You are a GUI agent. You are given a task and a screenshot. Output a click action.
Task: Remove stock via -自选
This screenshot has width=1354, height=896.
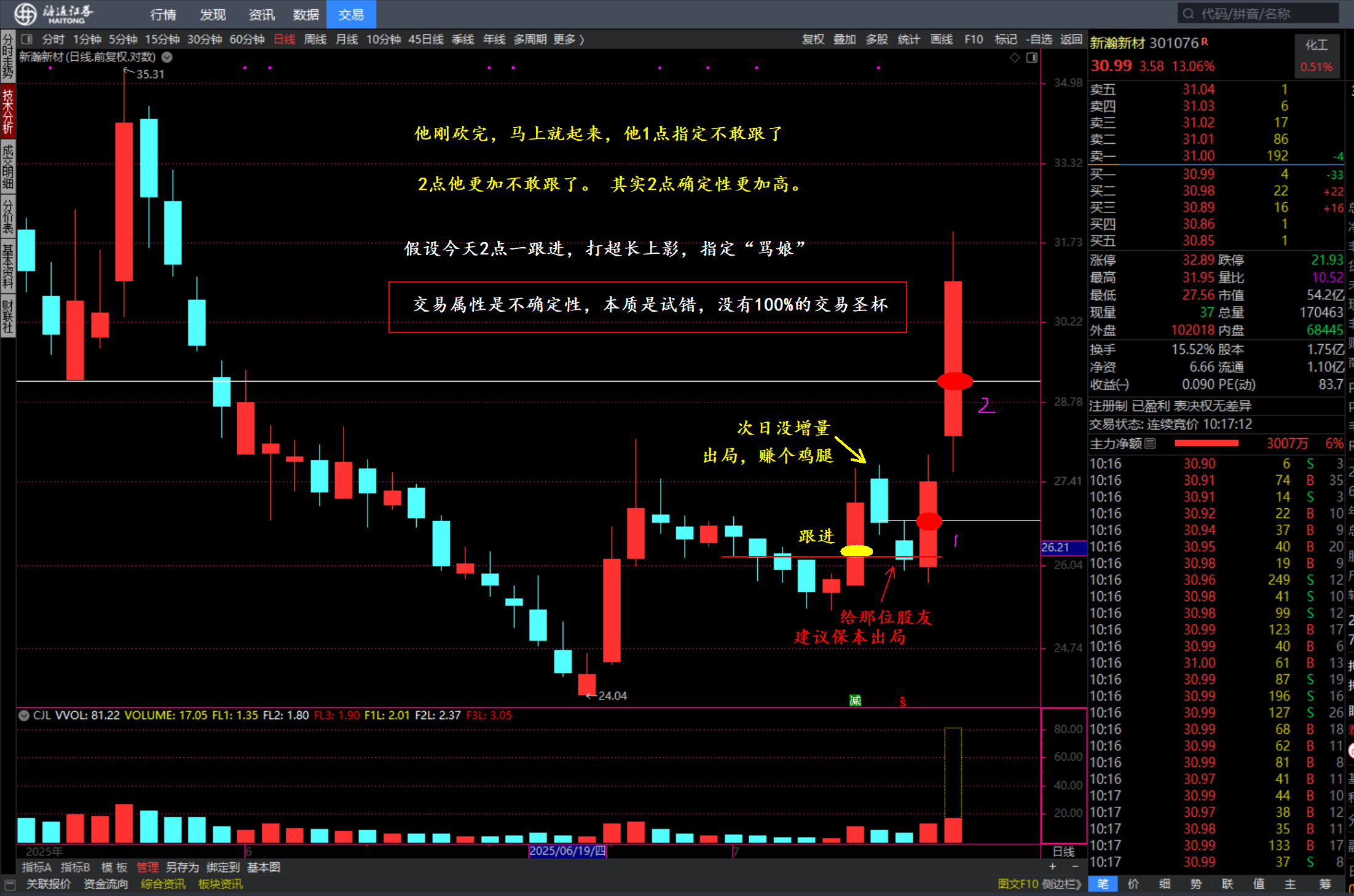[x=1039, y=39]
